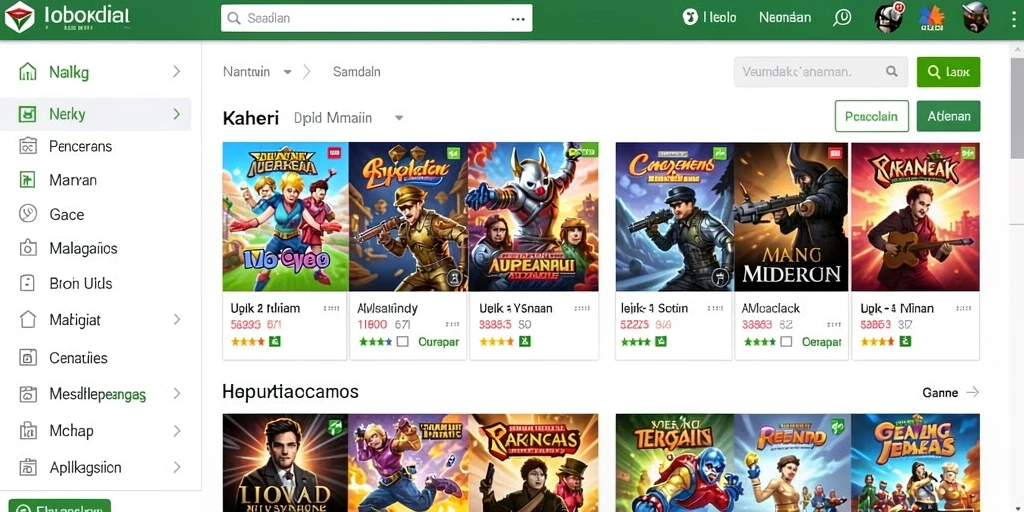
Task: Open the Malagaiios camera icon
Action: [27, 248]
